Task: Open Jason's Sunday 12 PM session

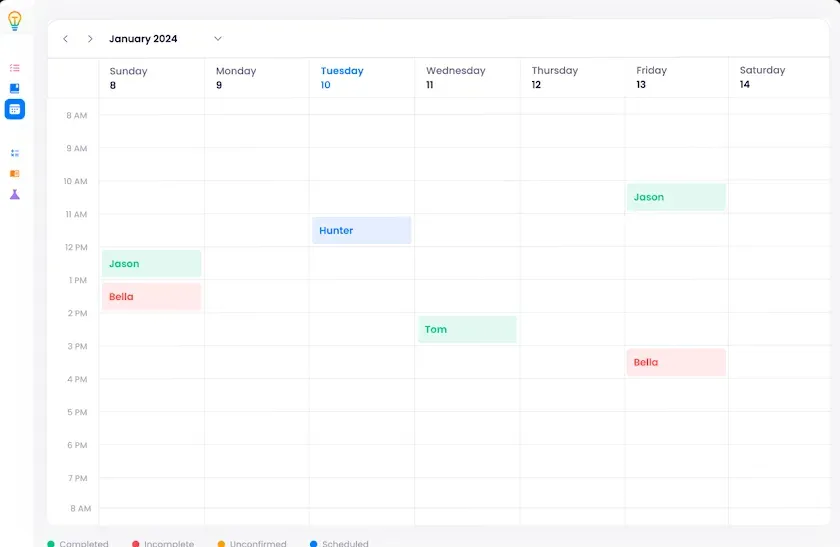Action: point(152,264)
